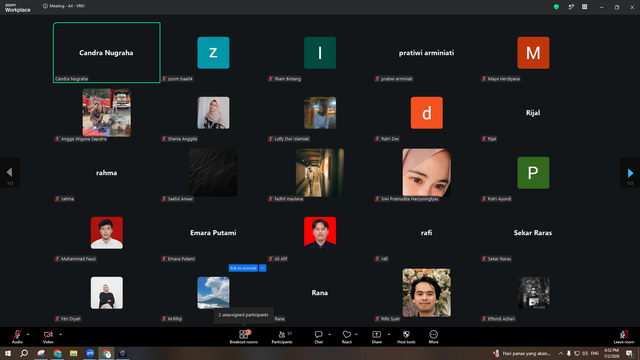Open Breakout rooms panel
640x360 pixels.
point(244,337)
